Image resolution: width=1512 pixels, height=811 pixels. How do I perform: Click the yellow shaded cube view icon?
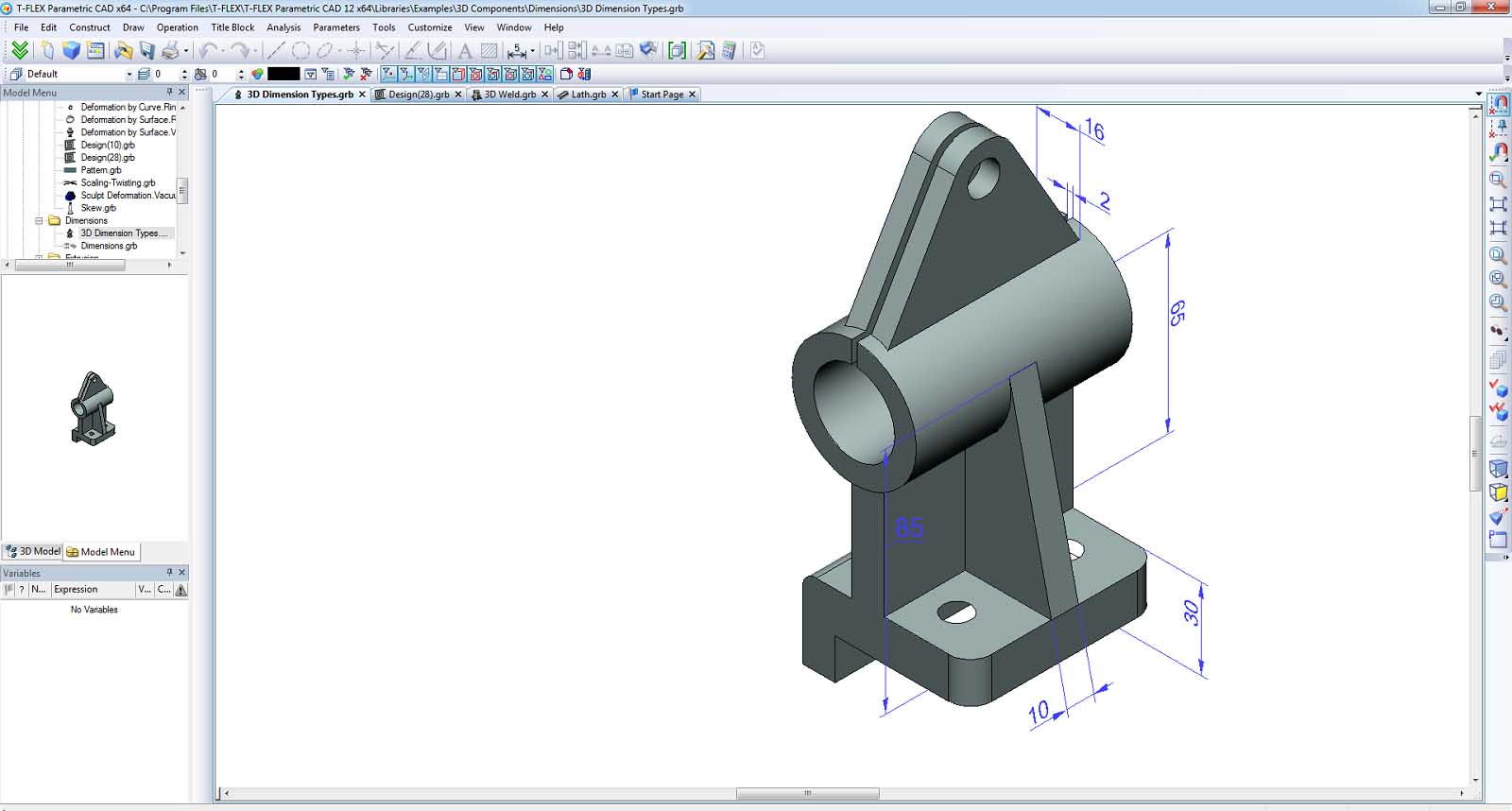coord(1499,492)
